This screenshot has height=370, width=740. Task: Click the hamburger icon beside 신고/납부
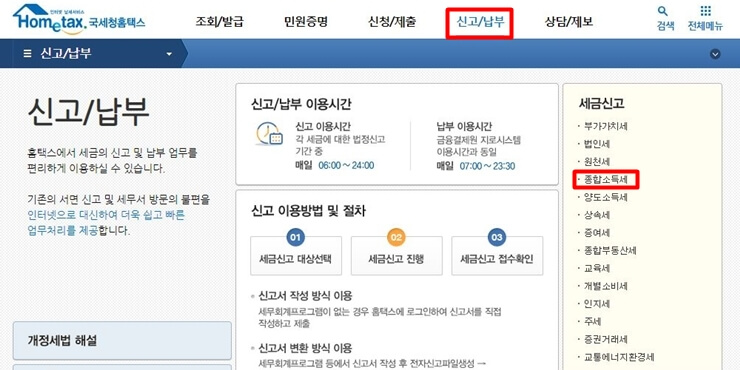coord(28,53)
